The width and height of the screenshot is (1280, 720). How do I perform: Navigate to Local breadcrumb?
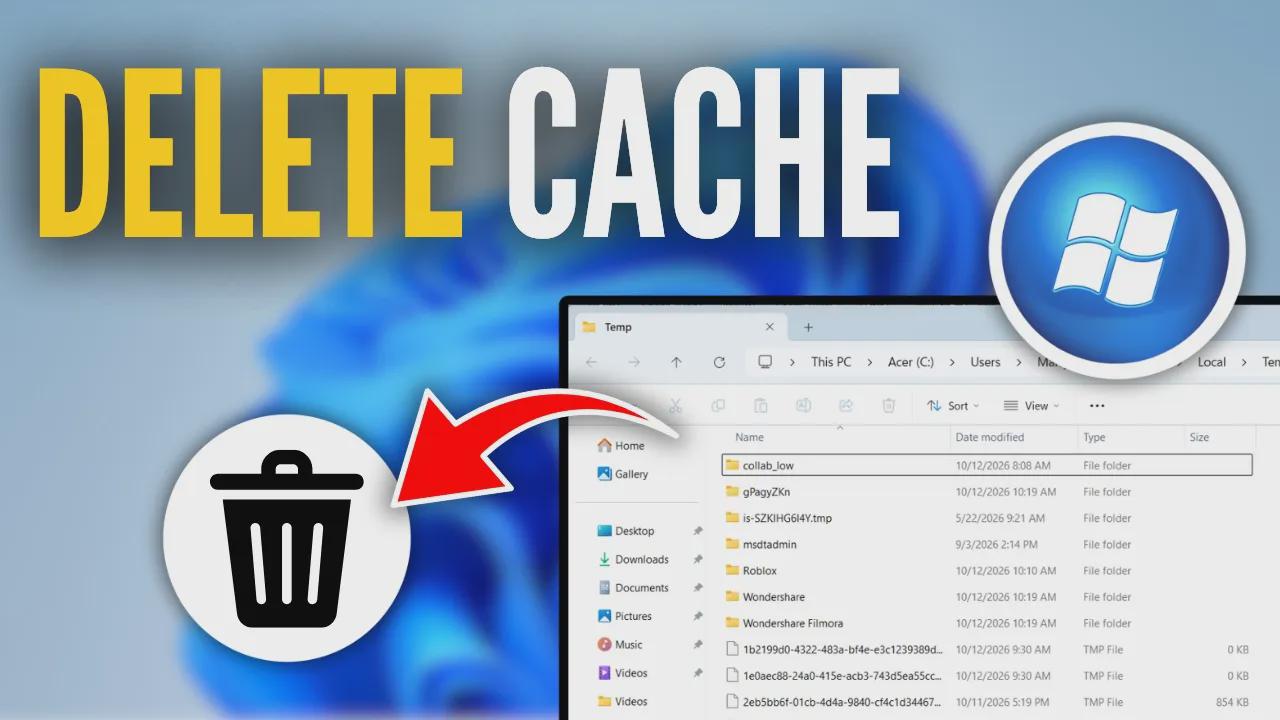[1212, 362]
